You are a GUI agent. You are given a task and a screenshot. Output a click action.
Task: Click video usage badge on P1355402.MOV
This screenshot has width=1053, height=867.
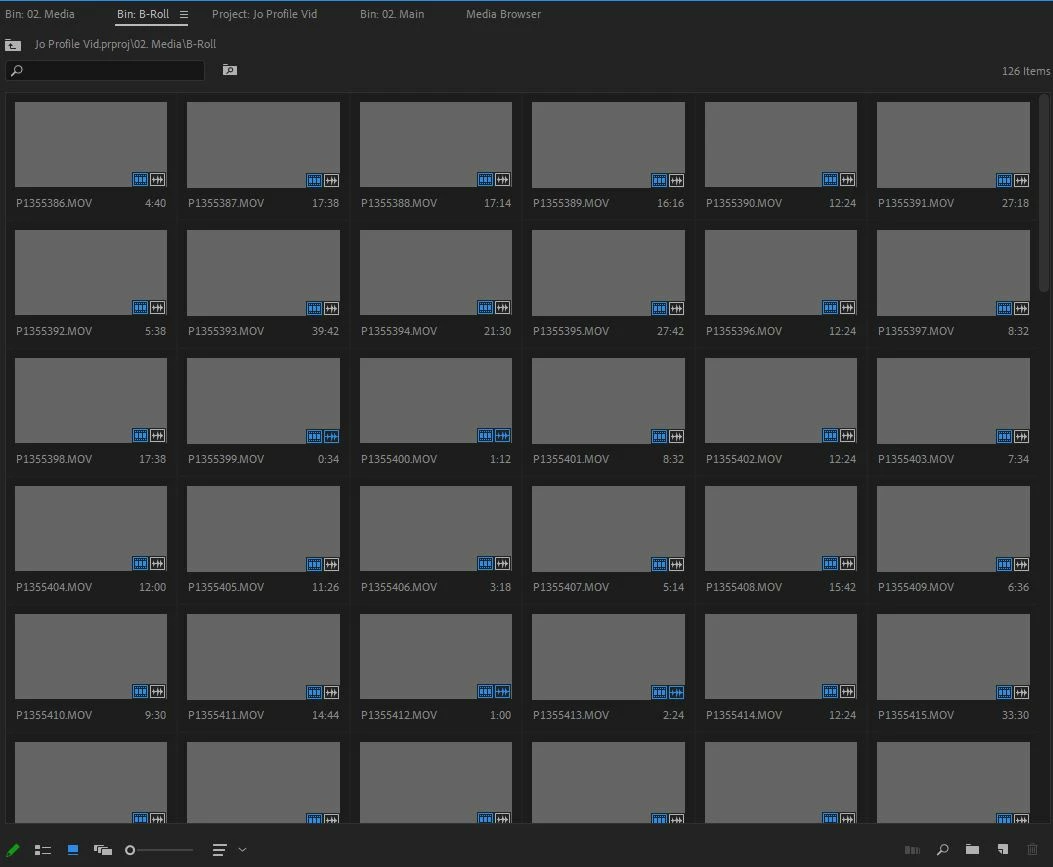831,436
